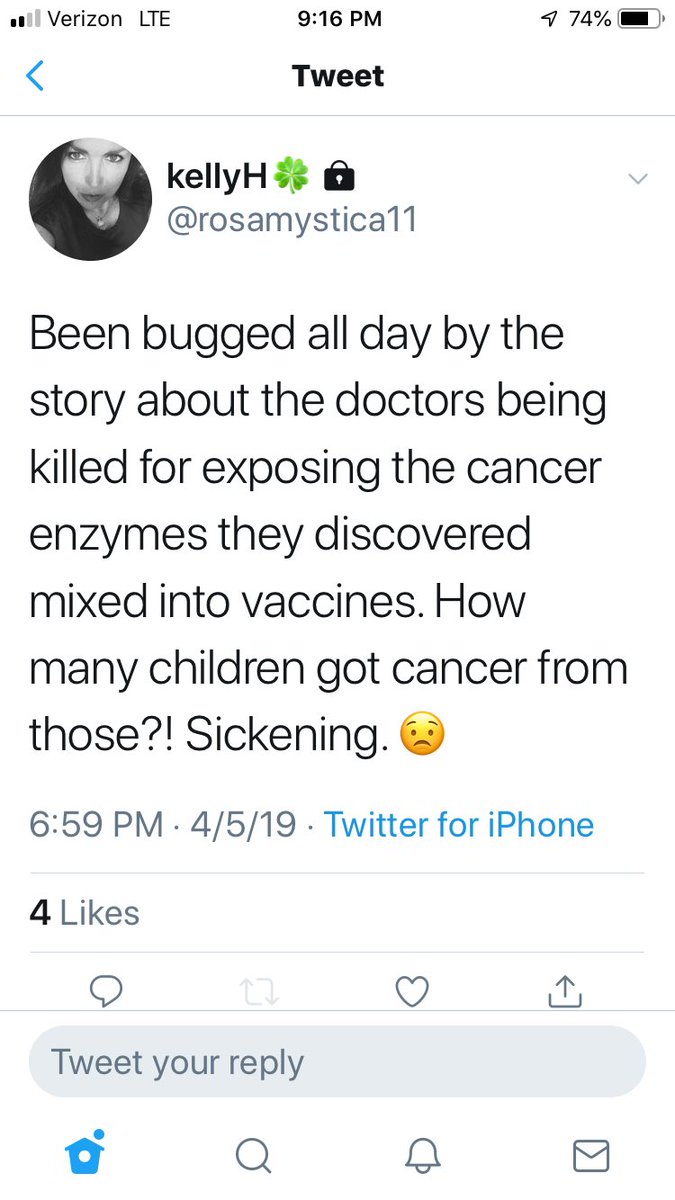Tap the reply speech bubble icon
This screenshot has width=675, height=1200.
(x=105, y=990)
